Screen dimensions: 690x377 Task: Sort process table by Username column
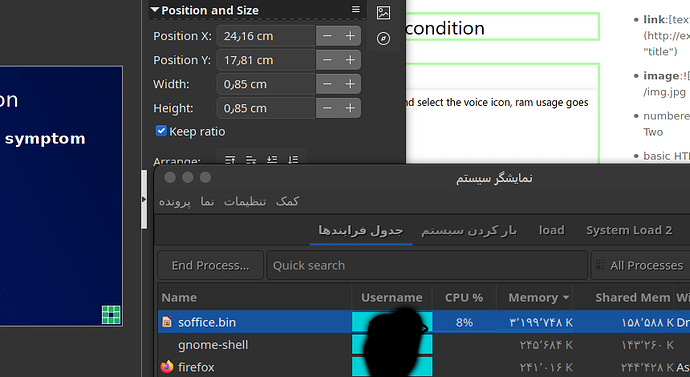point(392,298)
